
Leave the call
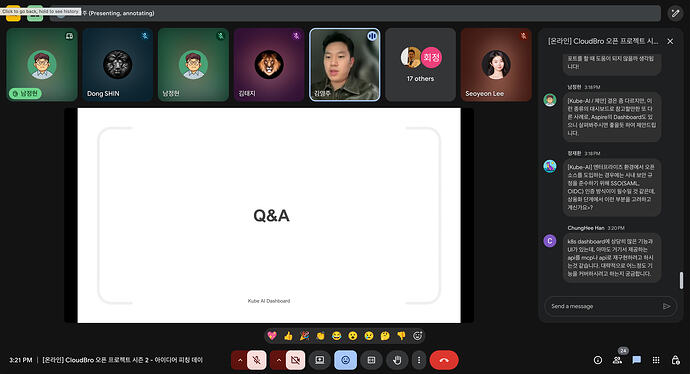click(444, 360)
